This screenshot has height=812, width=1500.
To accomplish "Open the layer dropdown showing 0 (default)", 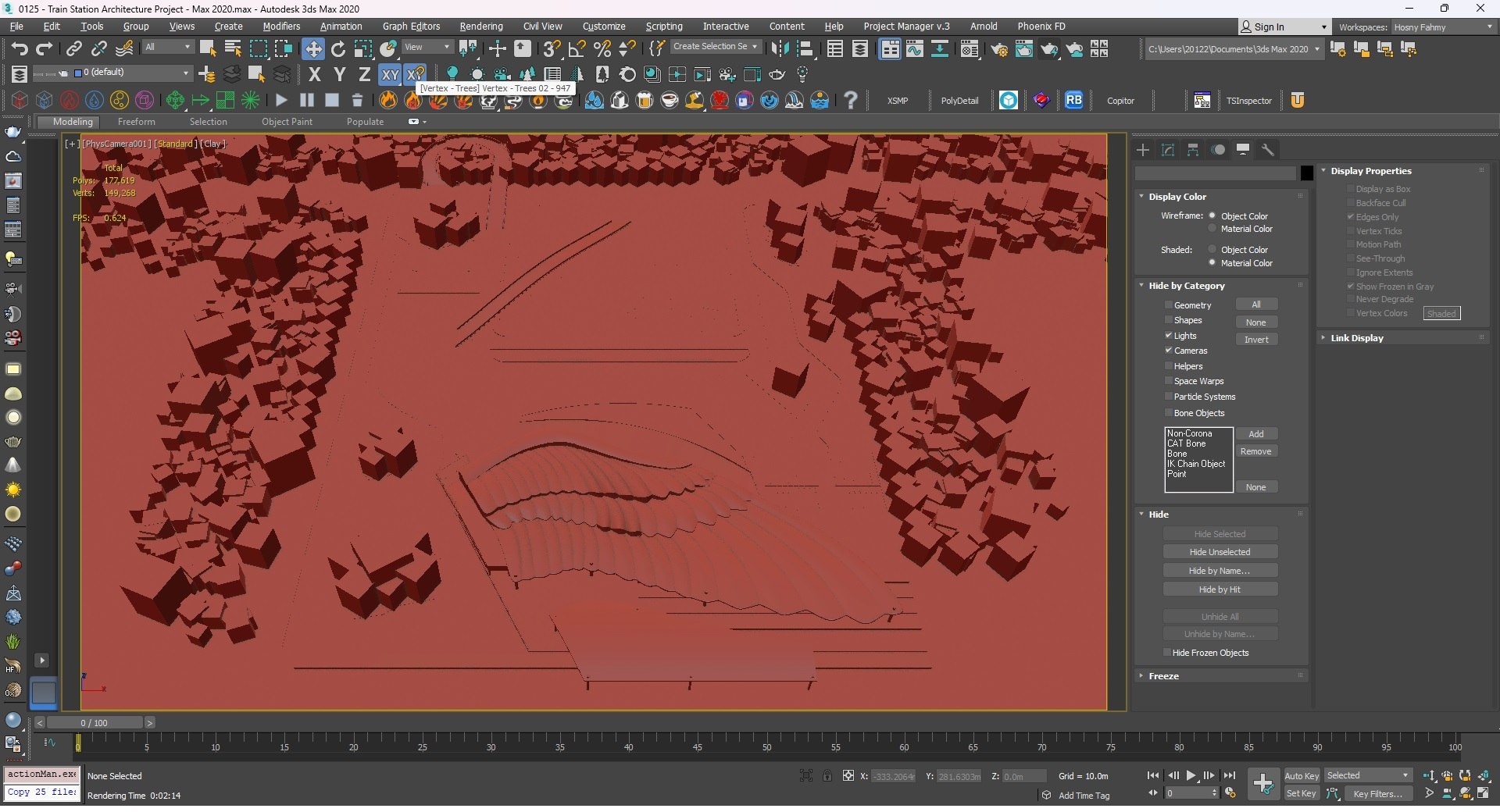I will click(132, 73).
